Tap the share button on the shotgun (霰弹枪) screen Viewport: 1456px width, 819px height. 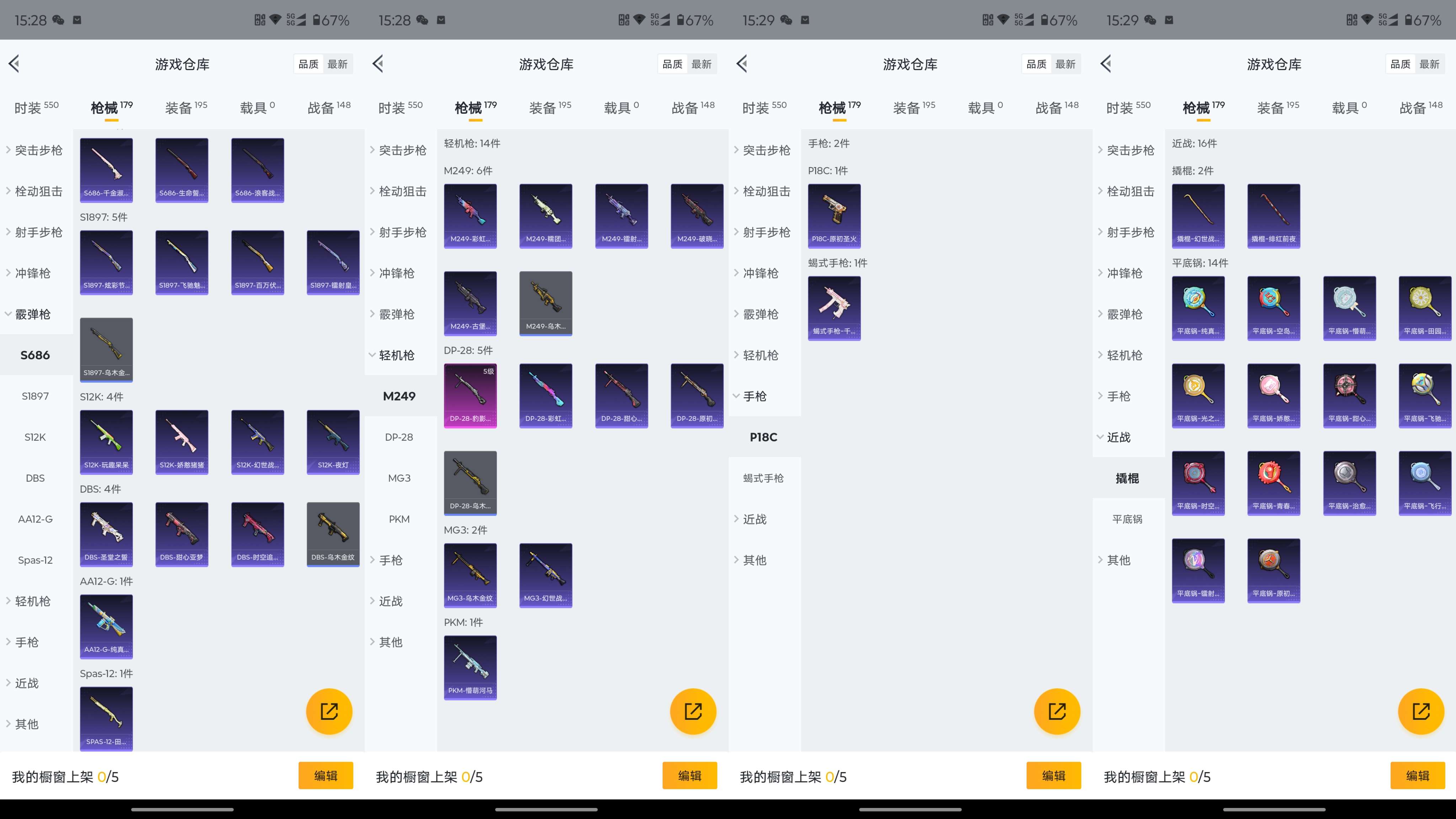[329, 711]
